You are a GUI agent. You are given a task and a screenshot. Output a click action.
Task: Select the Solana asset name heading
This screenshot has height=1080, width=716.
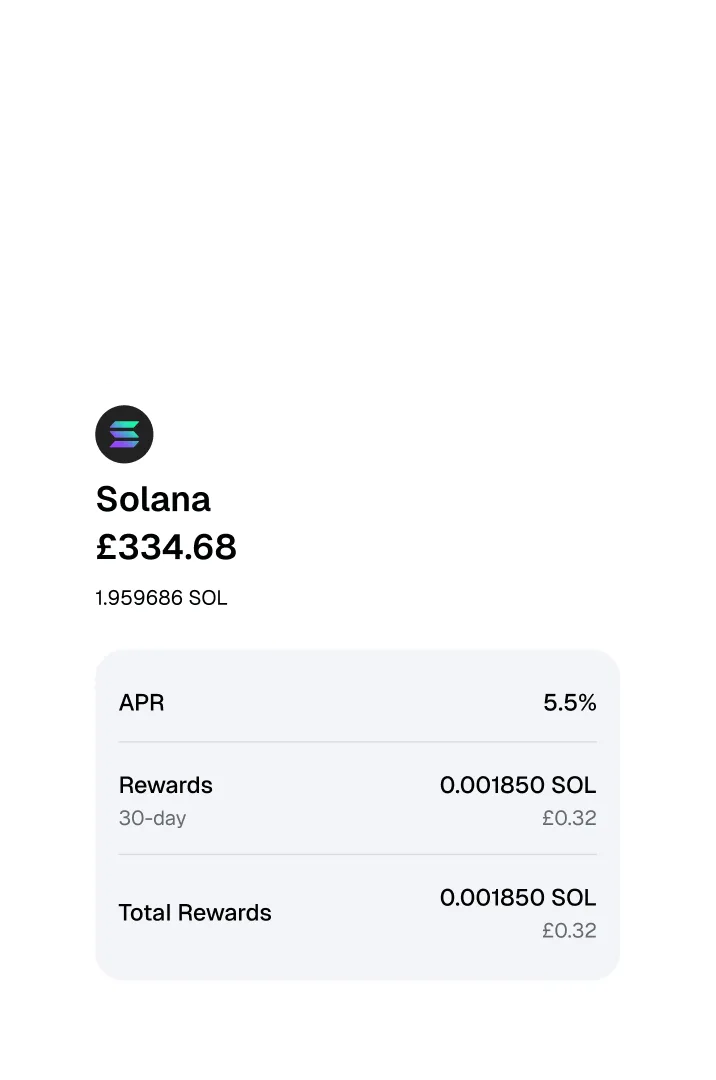pos(153,499)
